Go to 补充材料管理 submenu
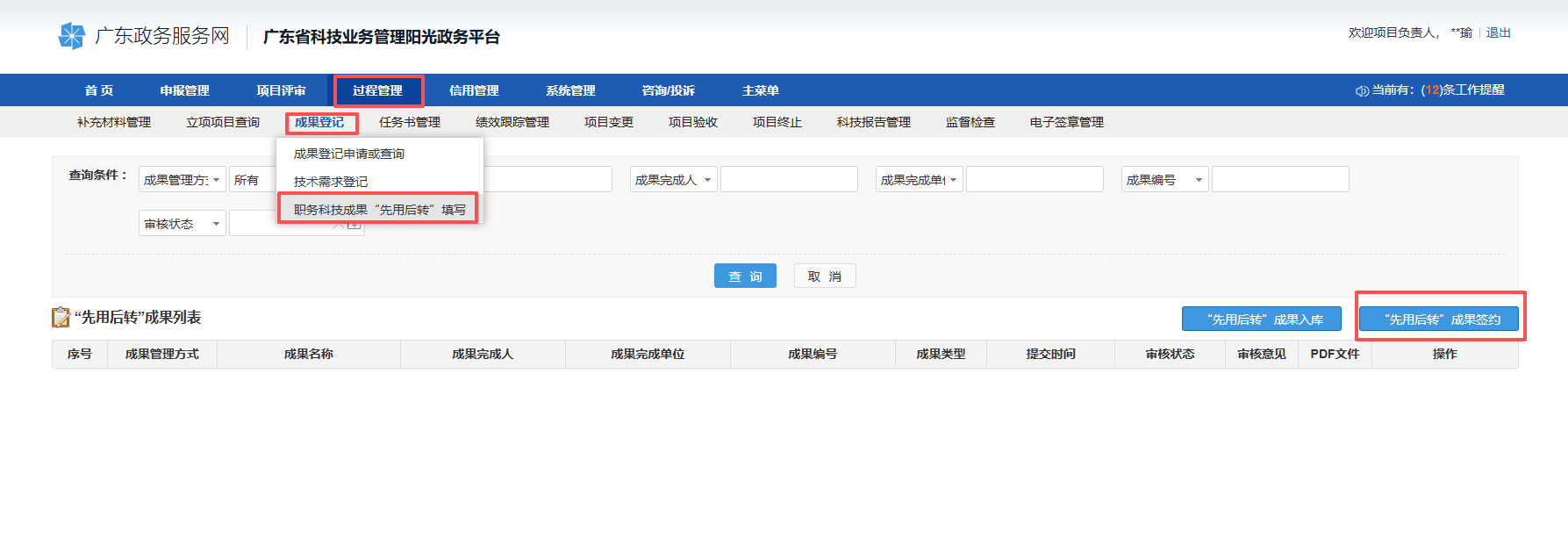The image size is (1568, 553). (114, 122)
